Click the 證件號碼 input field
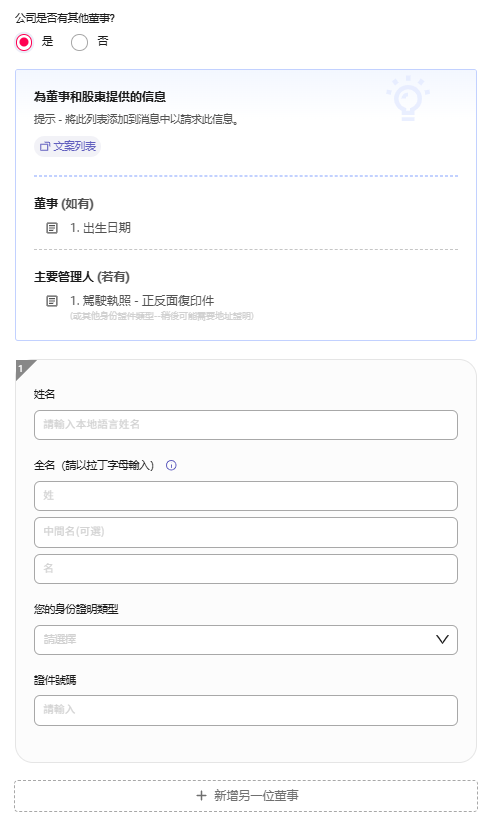Image resolution: width=491 pixels, height=832 pixels. pyautogui.click(x=246, y=710)
